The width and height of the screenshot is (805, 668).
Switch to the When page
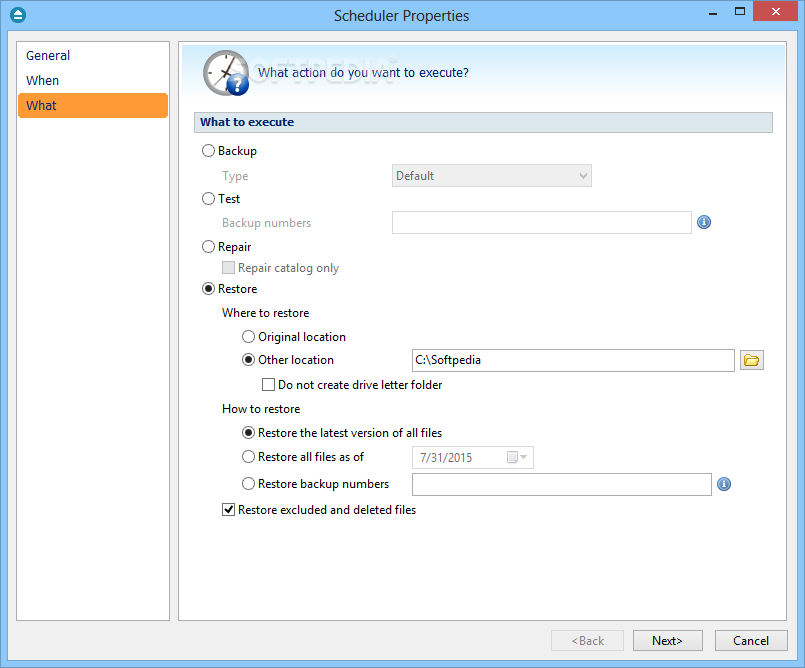[93, 81]
